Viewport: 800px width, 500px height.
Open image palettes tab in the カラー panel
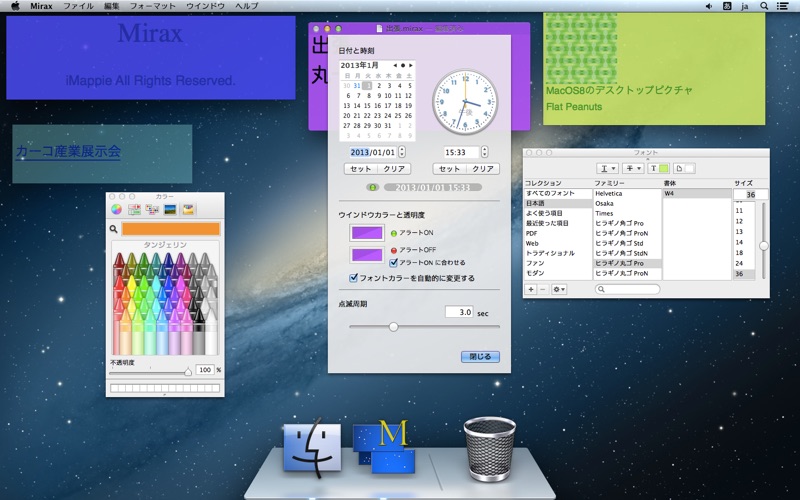tap(170, 209)
